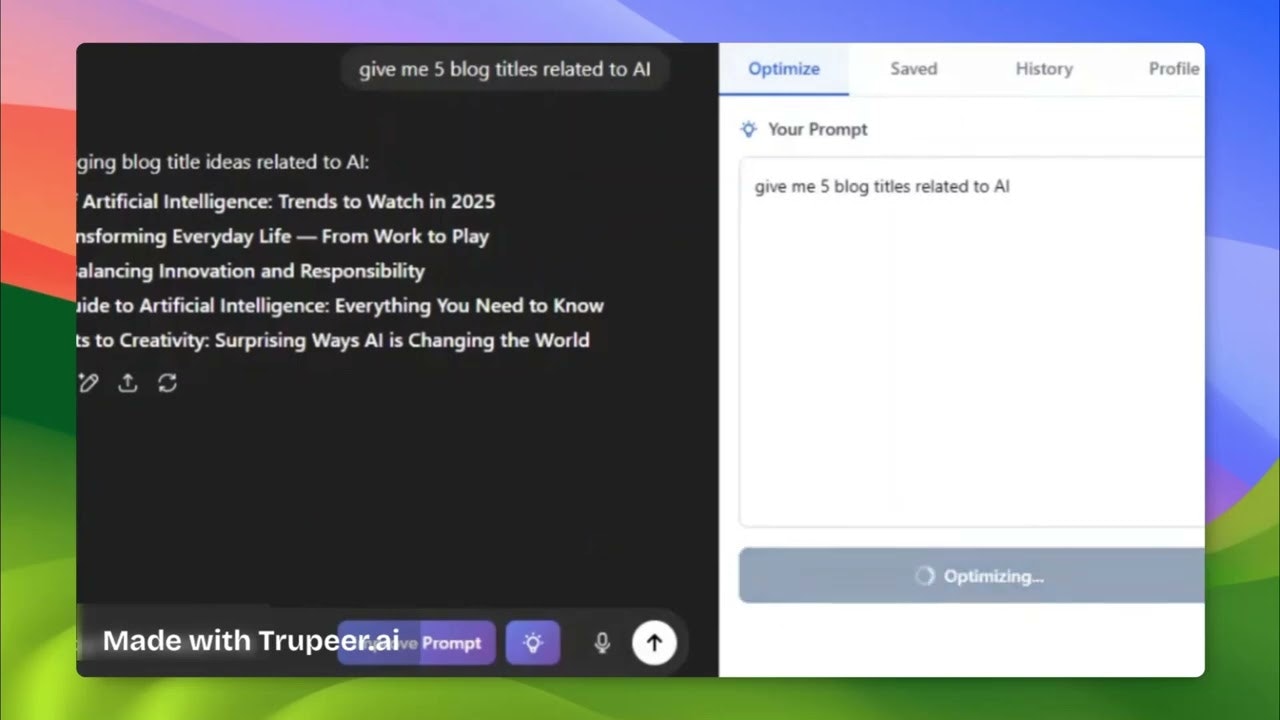Image resolution: width=1280 pixels, height=720 pixels.
Task: Regenerate the blog titles response
Action: point(166,383)
